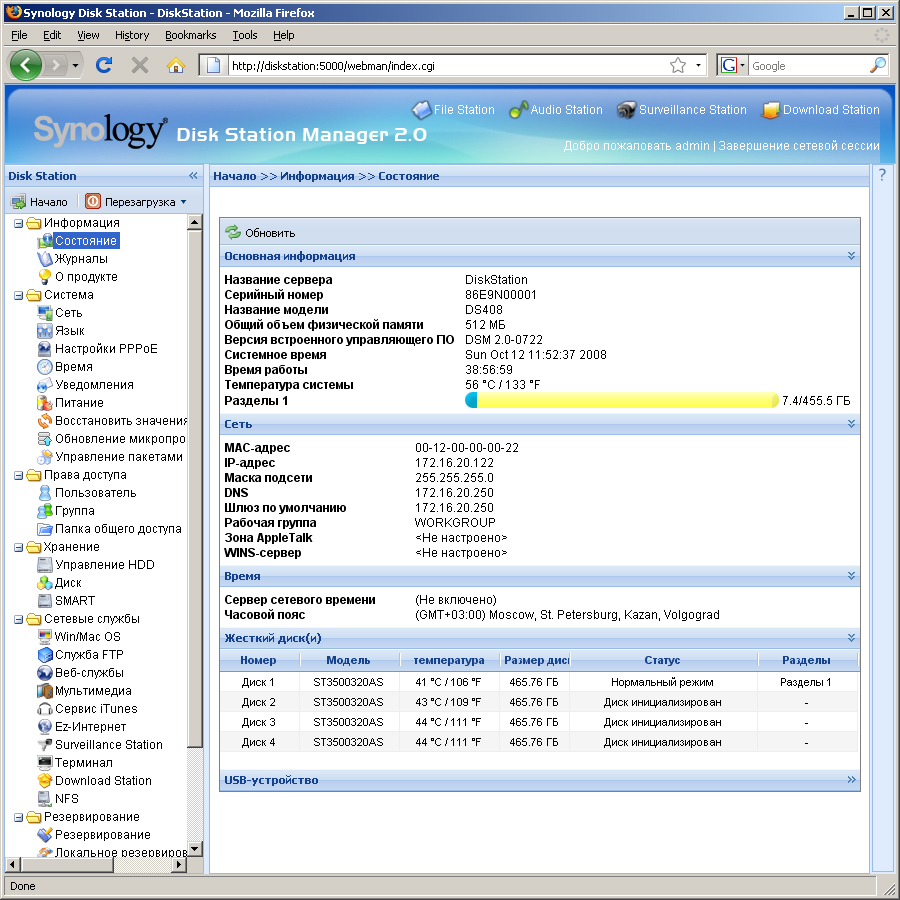Click the URL address field

tap(448, 65)
